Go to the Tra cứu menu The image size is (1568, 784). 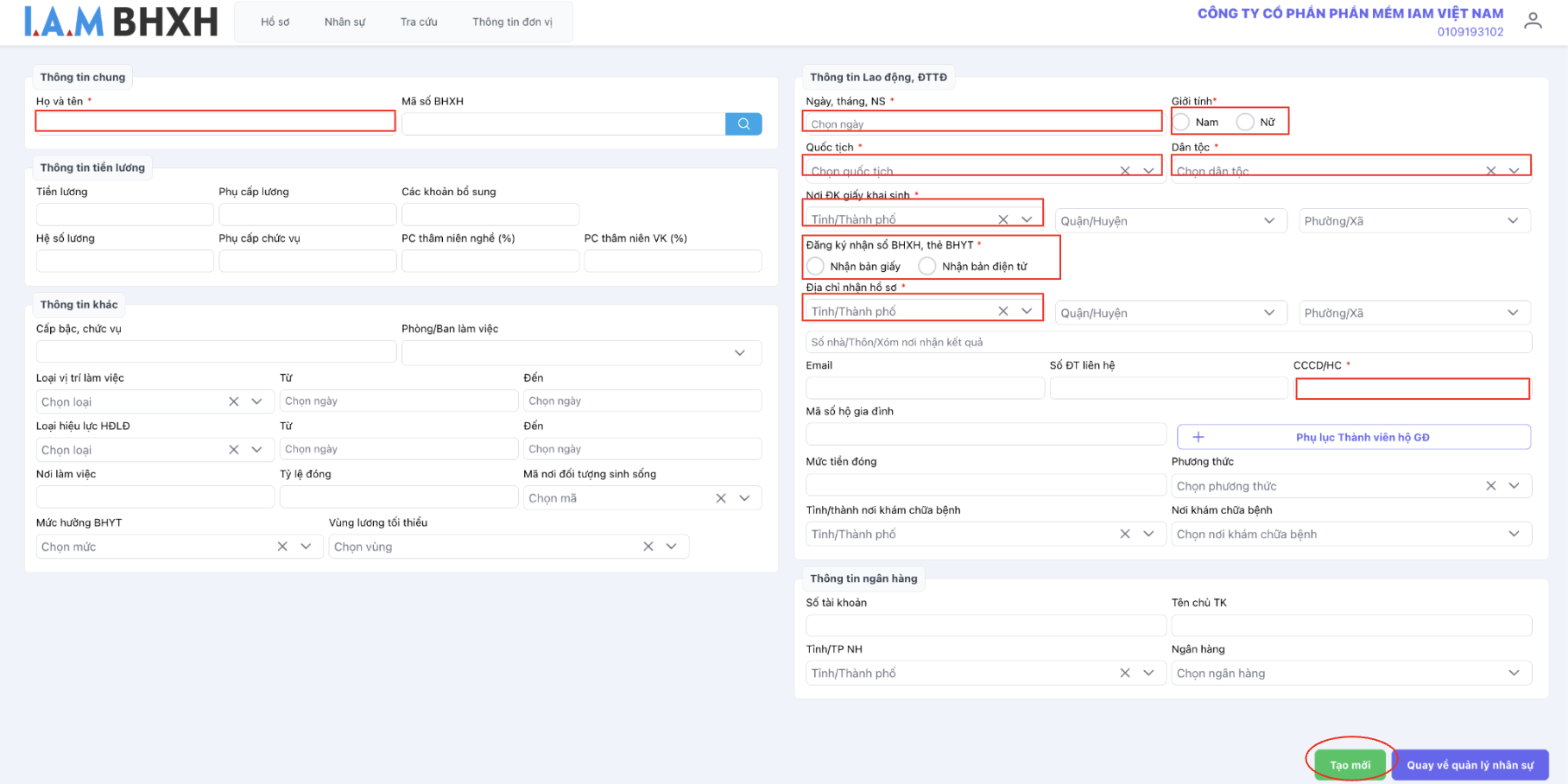click(x=419, y=22)
